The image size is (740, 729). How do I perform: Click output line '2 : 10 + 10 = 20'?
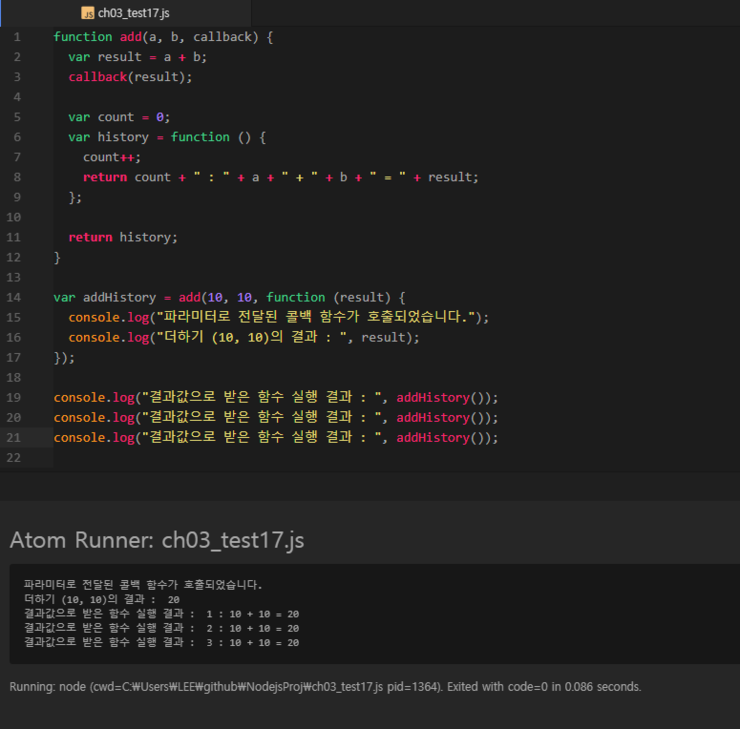(x=252, y=628)
